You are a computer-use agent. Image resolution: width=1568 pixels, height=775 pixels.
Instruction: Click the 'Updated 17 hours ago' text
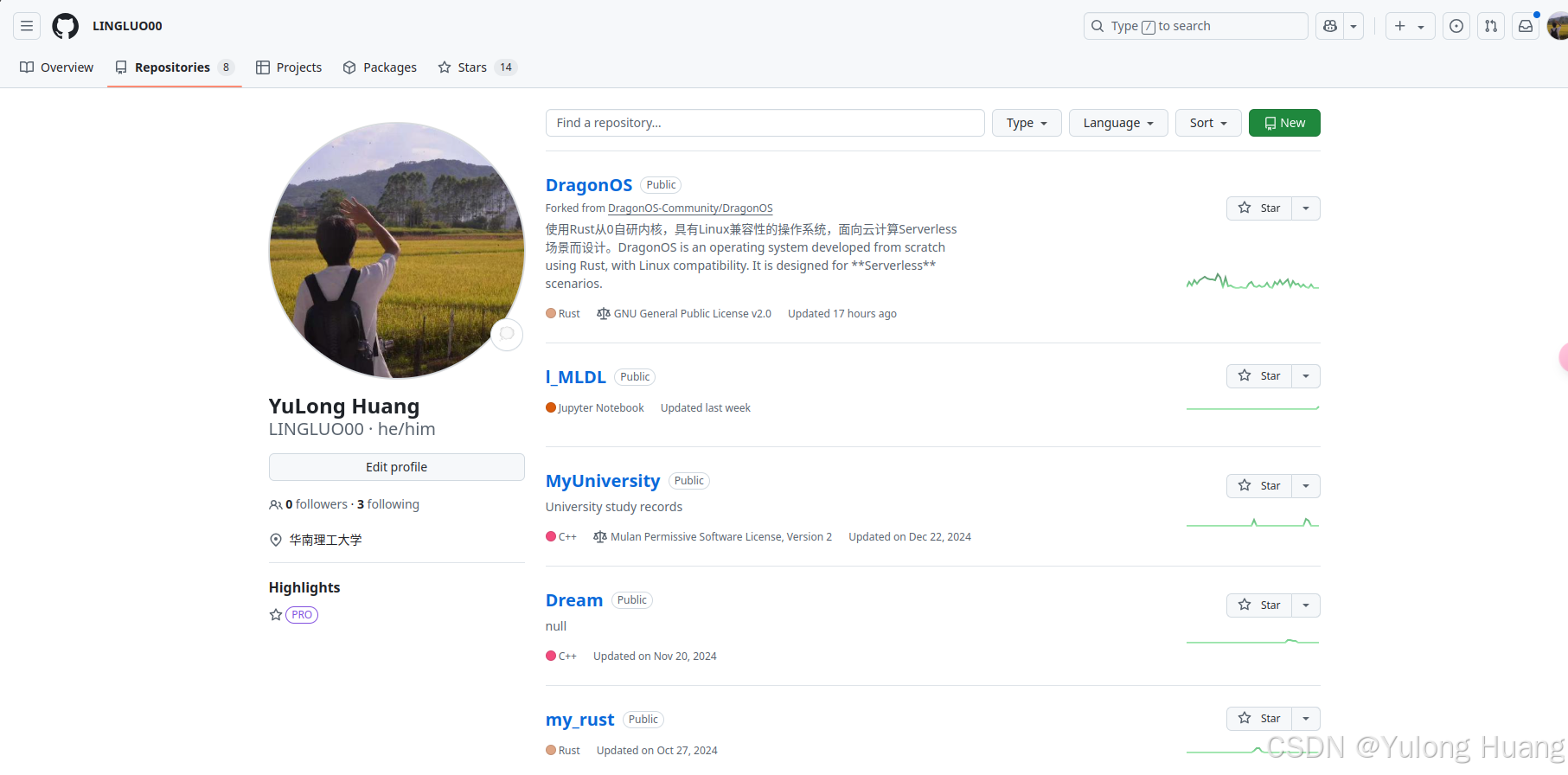coord(842,314)
